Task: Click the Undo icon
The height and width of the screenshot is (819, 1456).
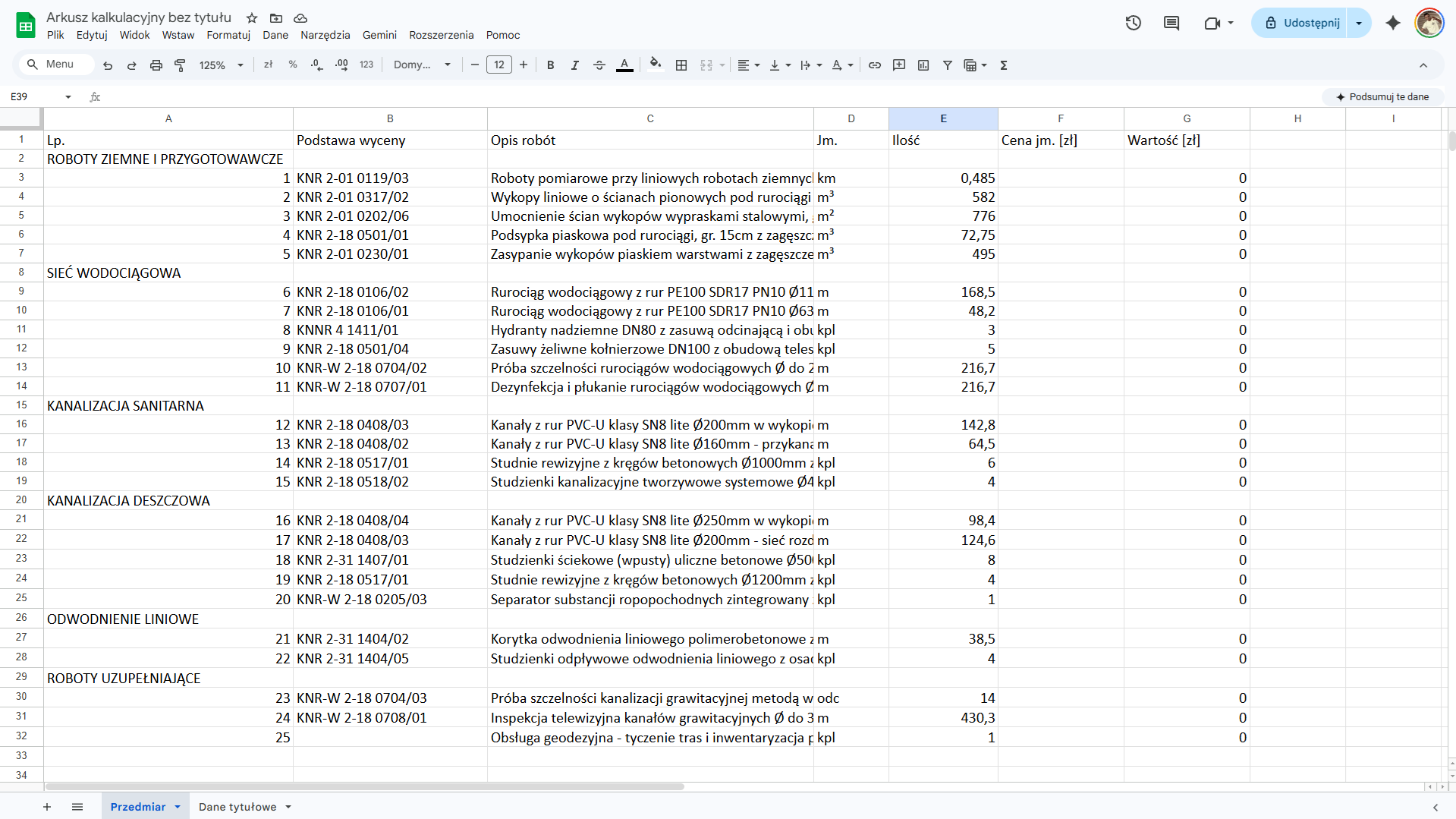Action: [108, 65]
